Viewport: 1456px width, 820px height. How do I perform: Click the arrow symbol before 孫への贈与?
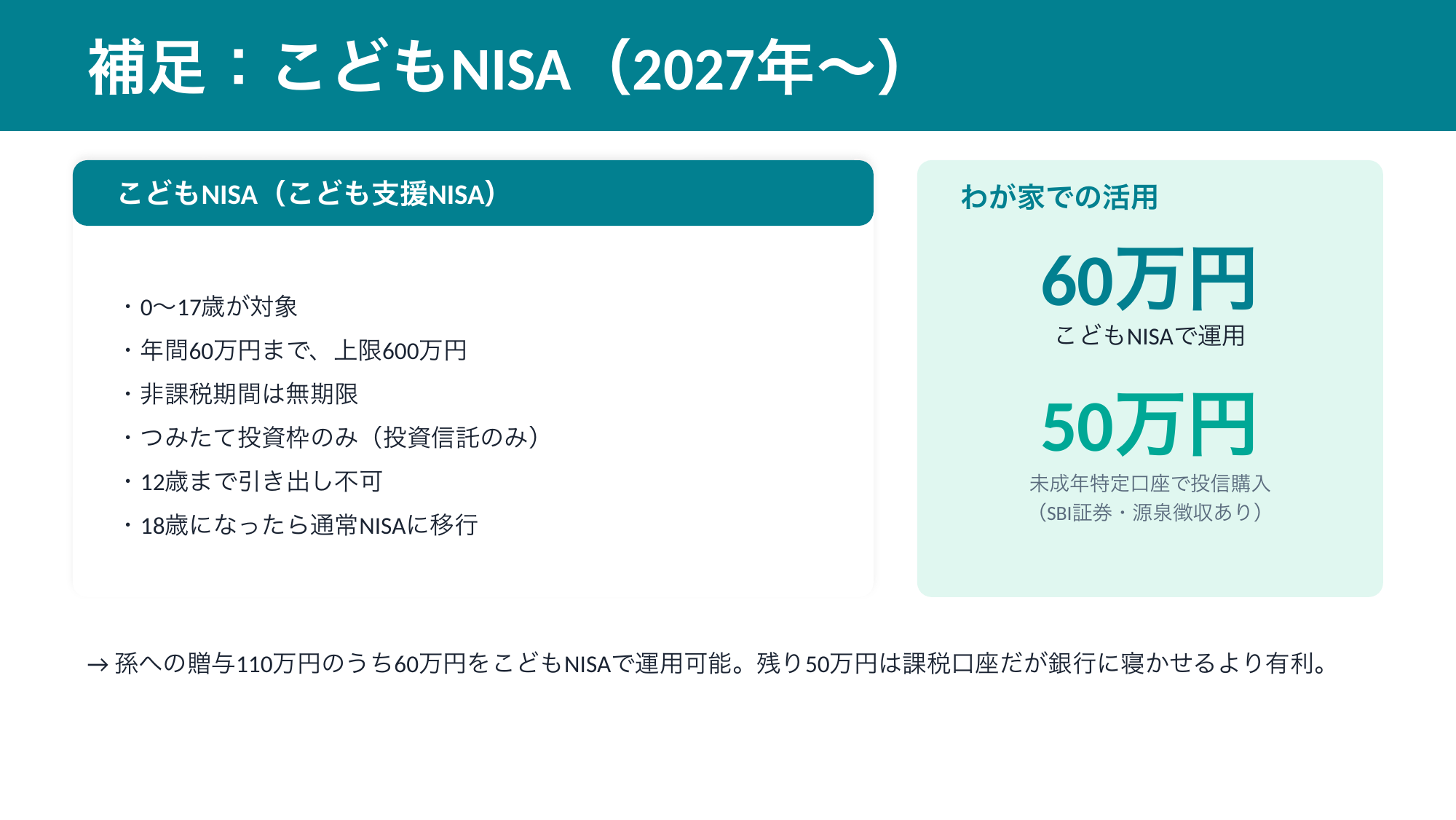pos(97,664)
